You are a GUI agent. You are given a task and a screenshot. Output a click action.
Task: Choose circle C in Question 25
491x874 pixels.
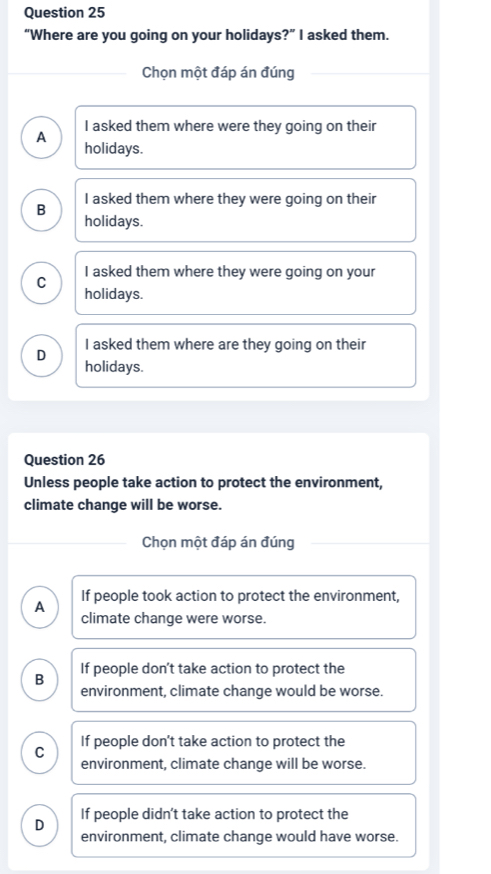coord(40,283)
